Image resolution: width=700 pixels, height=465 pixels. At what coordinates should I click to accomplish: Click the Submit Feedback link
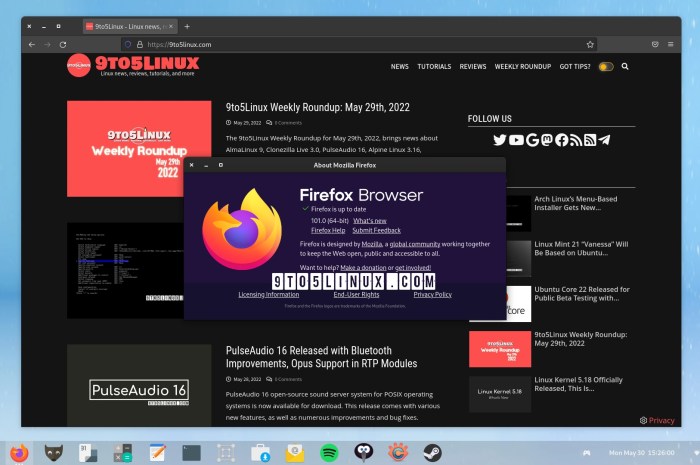376,230
